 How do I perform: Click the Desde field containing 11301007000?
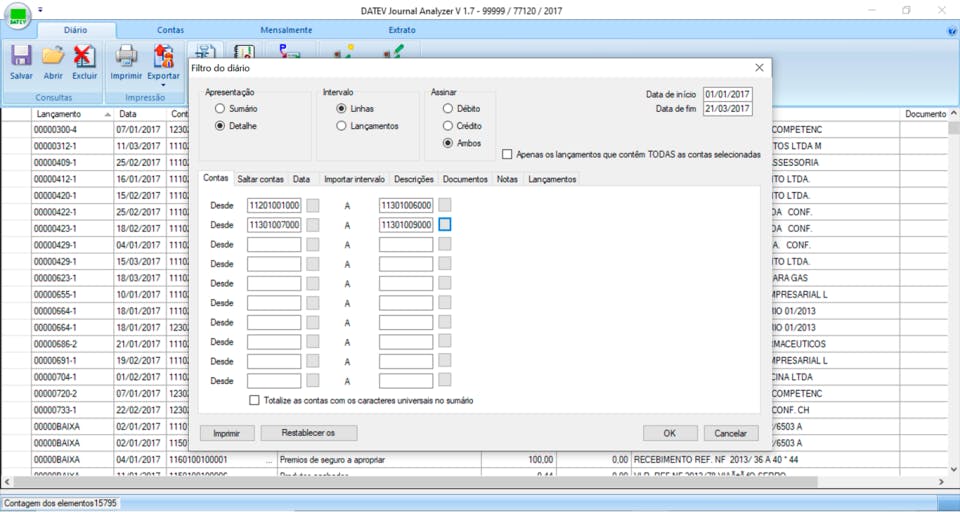coord(274,225)
